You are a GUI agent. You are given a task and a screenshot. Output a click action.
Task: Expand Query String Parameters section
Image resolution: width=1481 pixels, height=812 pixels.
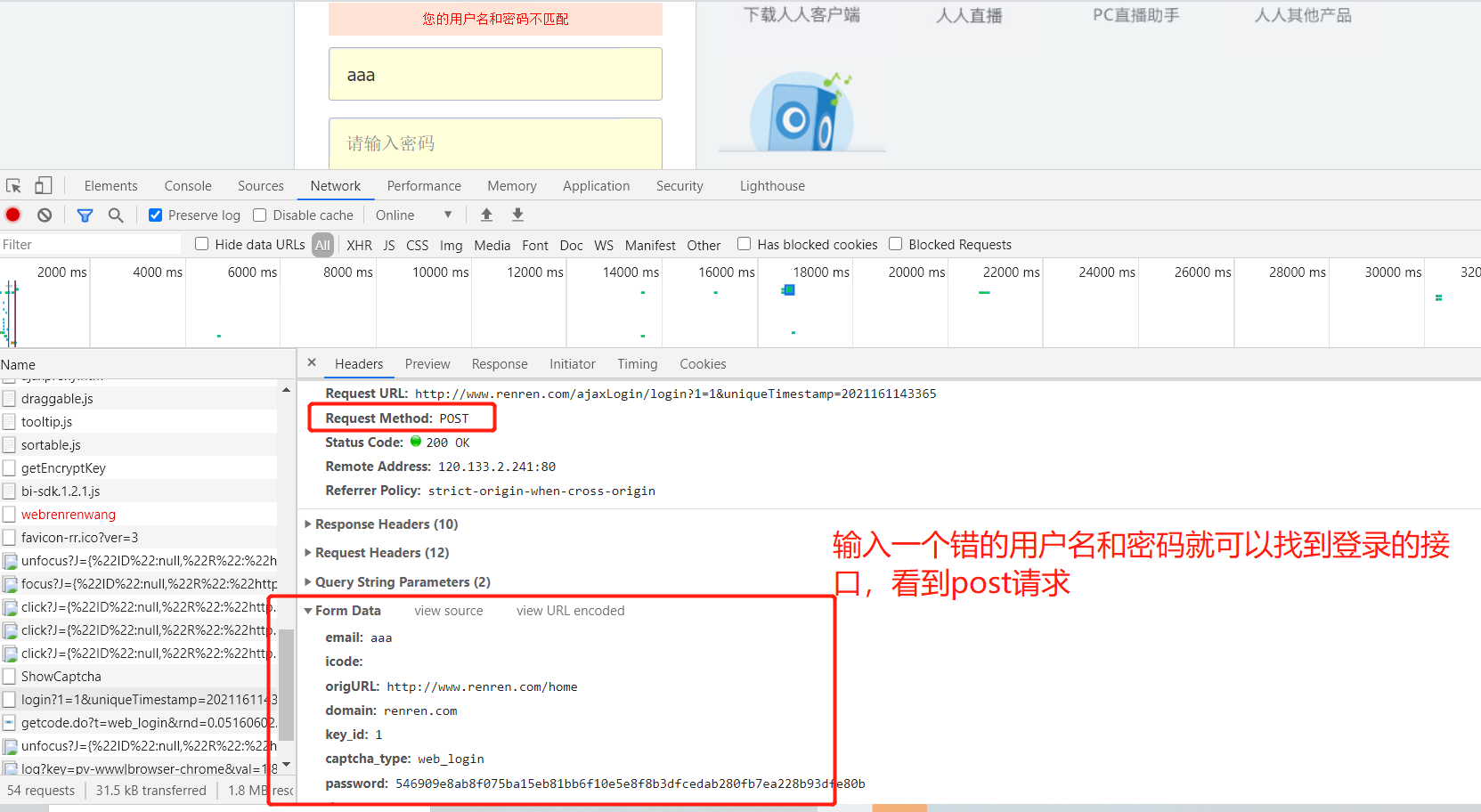click(397, 582)
